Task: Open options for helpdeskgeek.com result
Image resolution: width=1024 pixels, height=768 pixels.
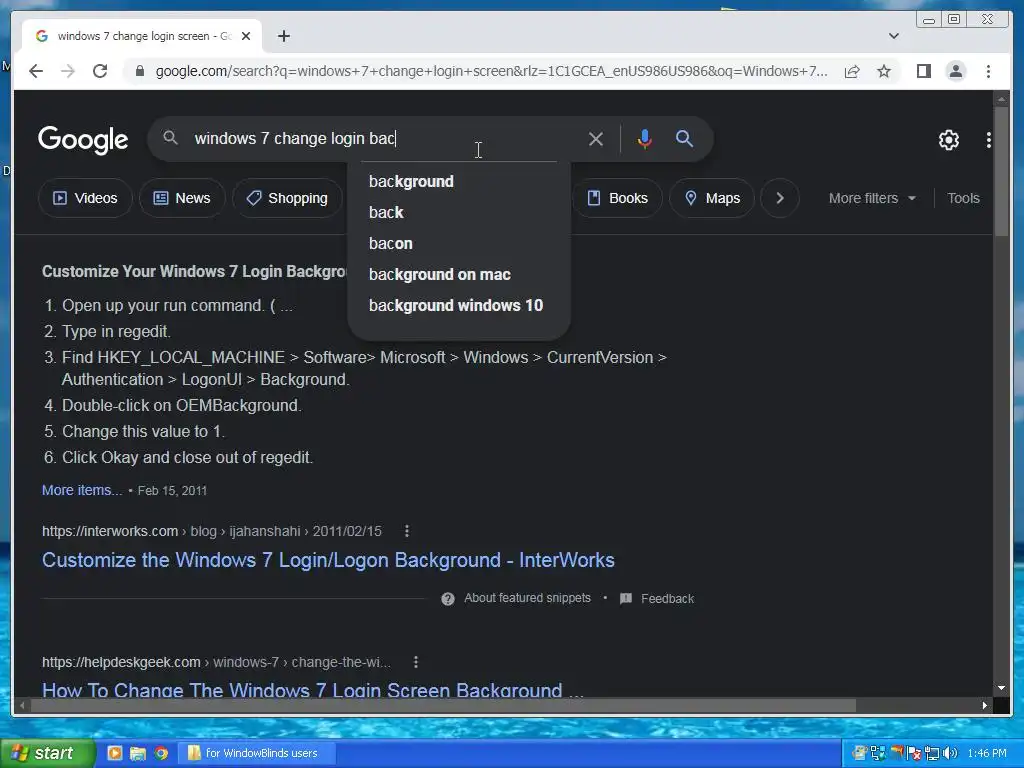Action: pyautogui.click(x=416, y=662)
